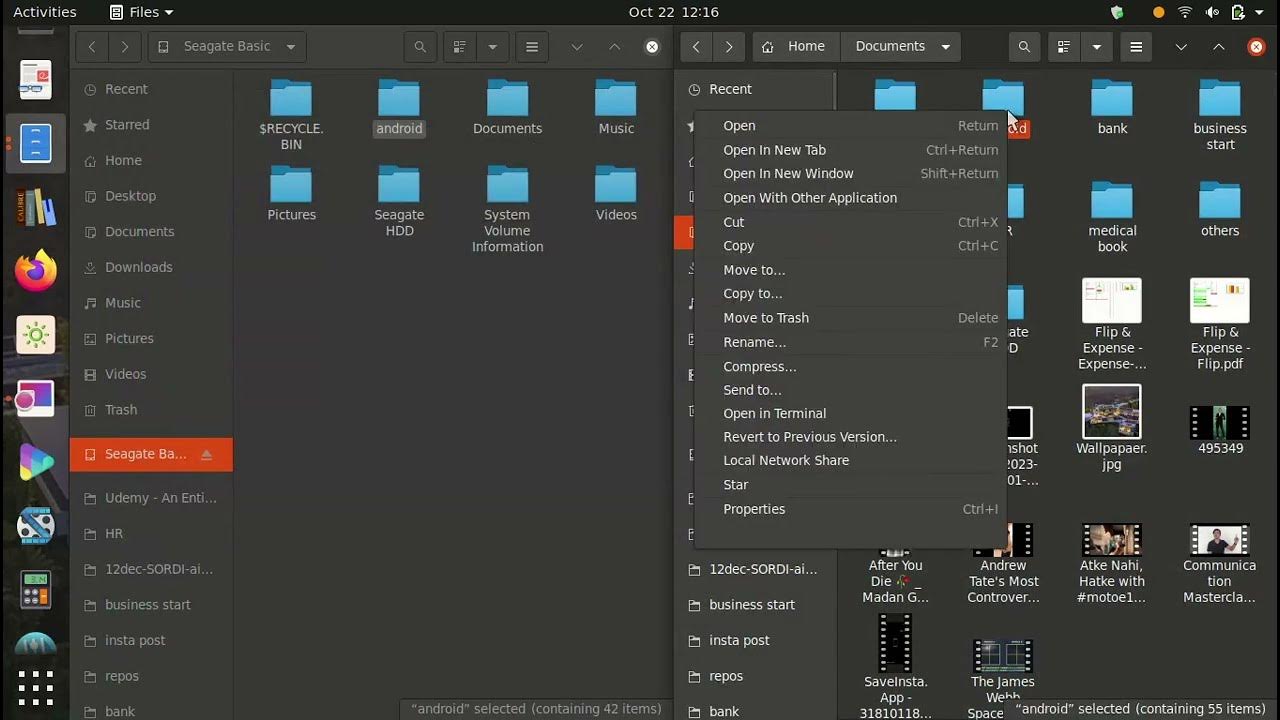Select Copy in the context menu
This screenshot has width=1280, height=720.
850,246
